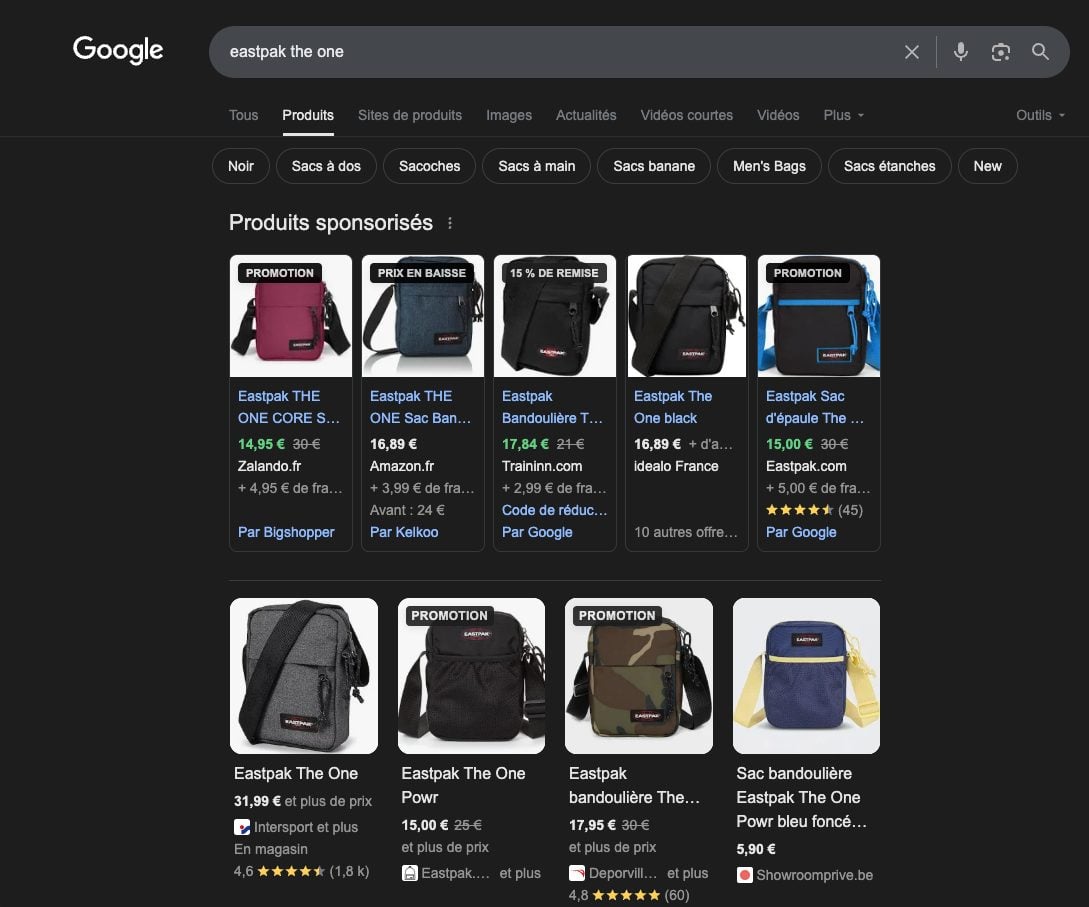
Task: Click the Zalando.fr seller name
Action: click(x=269, y=466)
